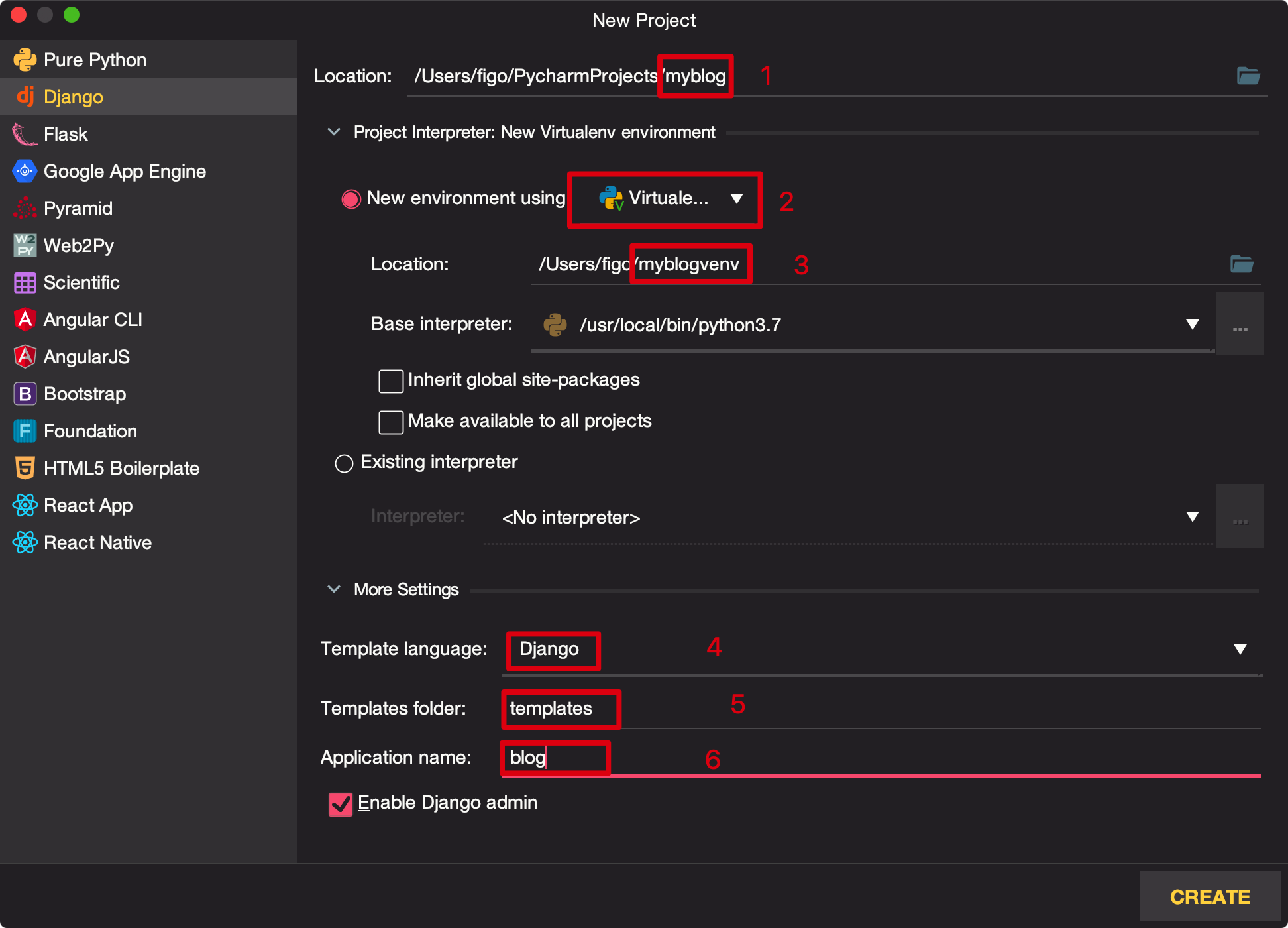Select React Native project type
This screenshot has height=928, width=1288.
(148, 542)
